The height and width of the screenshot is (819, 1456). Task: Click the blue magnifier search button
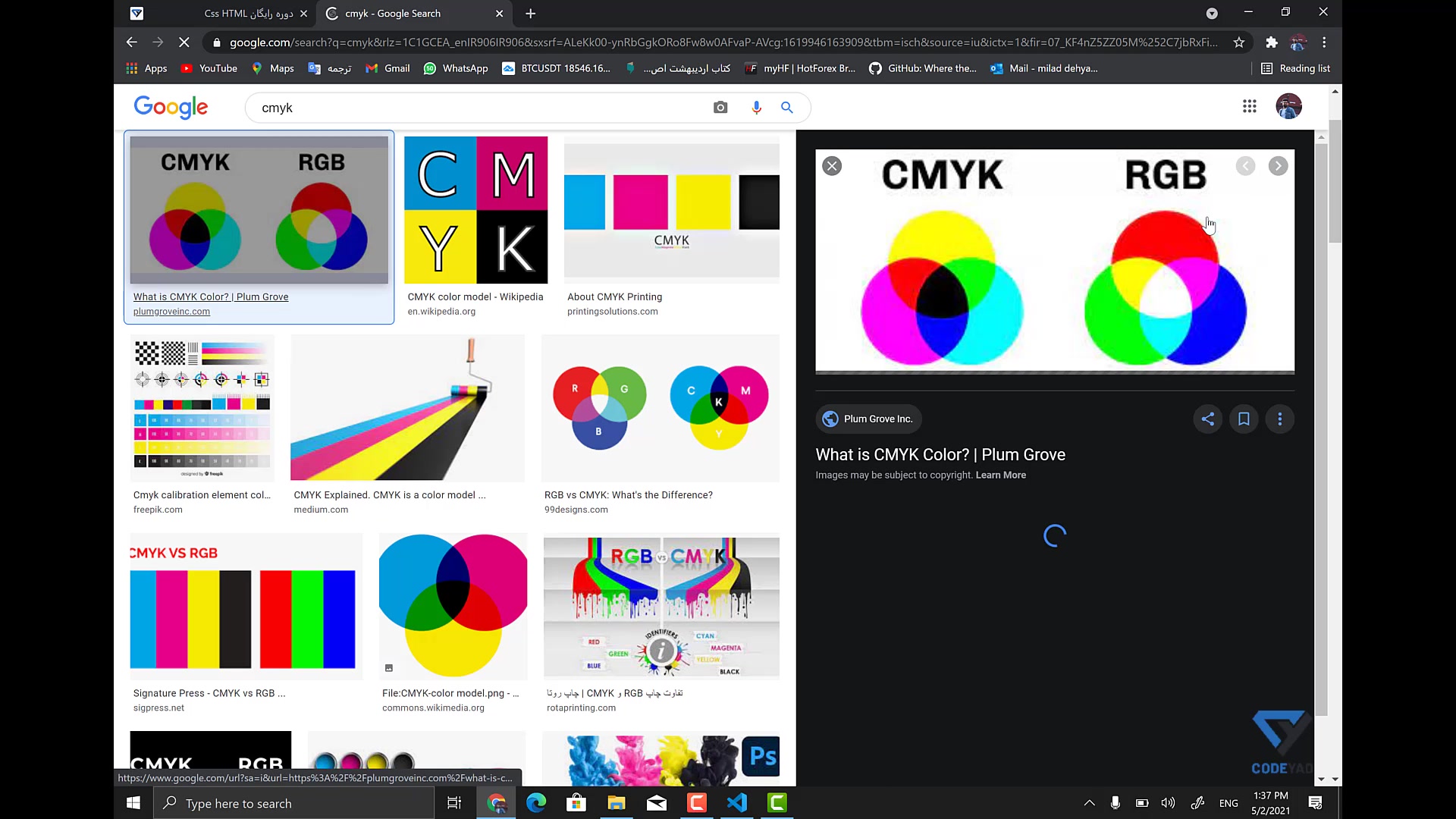787,108
